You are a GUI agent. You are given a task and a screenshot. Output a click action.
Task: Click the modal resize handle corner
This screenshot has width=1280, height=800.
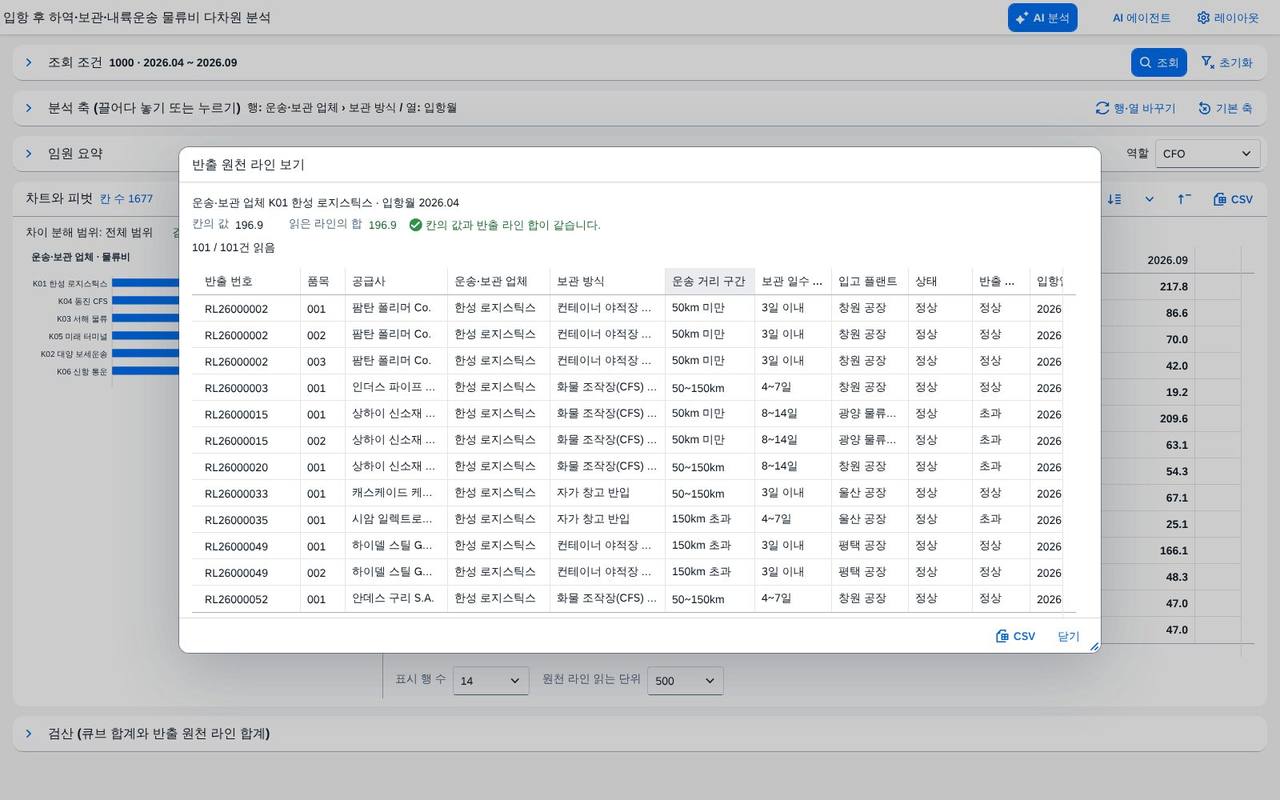[x=1094, y=647]
